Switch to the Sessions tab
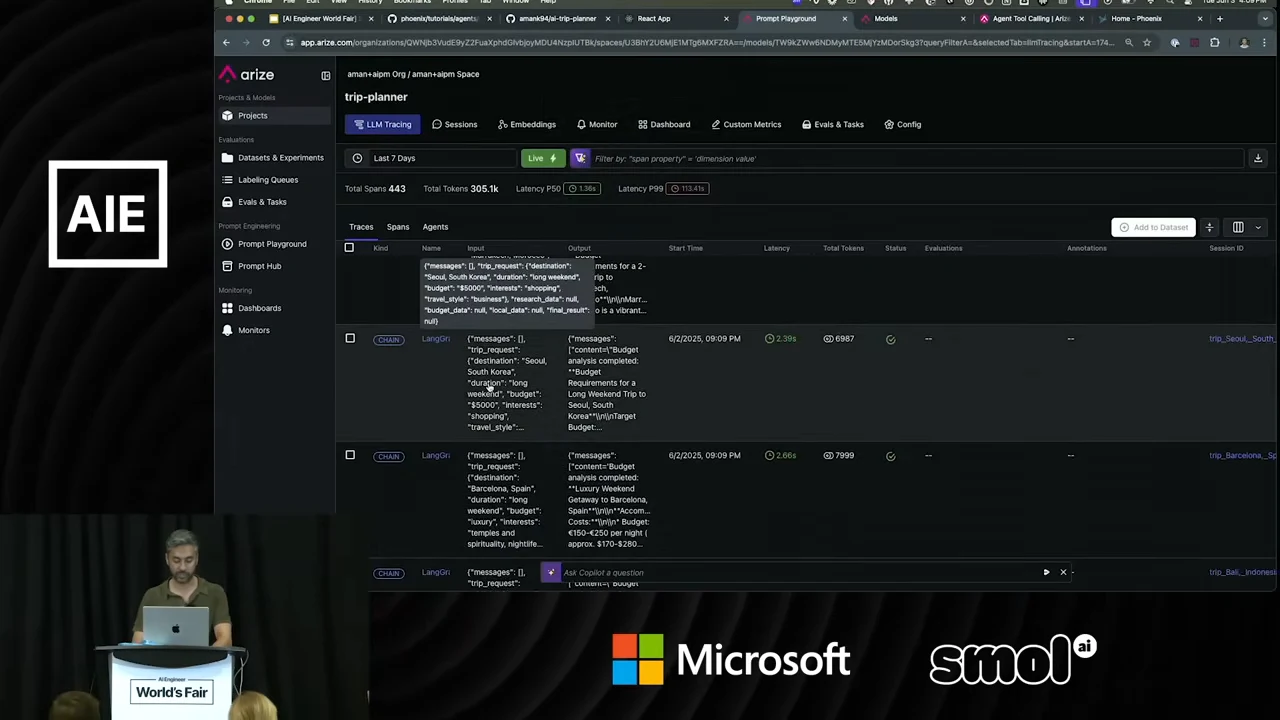The image size is (1280, 720). coord(455,125)
